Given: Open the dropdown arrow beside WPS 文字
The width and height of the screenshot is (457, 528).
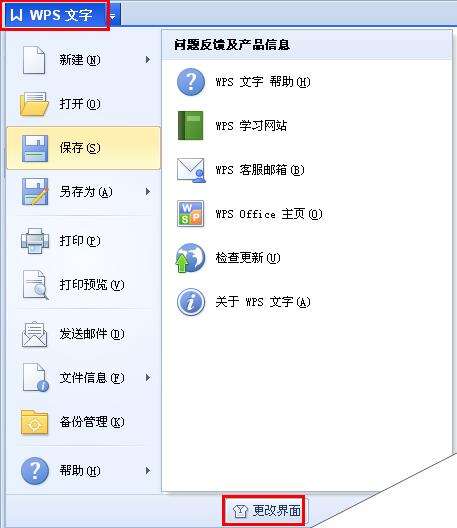Looking at the screenshot, I should click(113, 16).
